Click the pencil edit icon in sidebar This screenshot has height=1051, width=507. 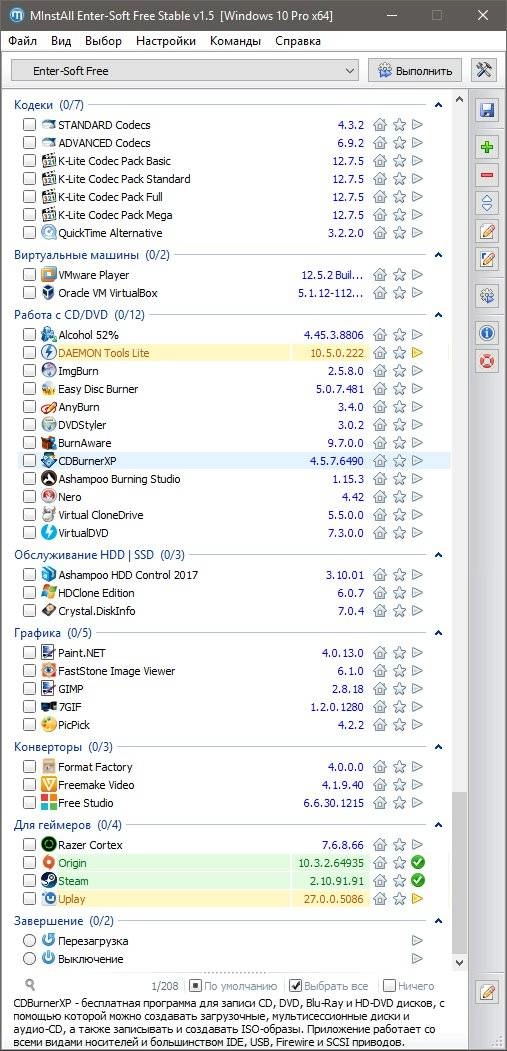487,231
